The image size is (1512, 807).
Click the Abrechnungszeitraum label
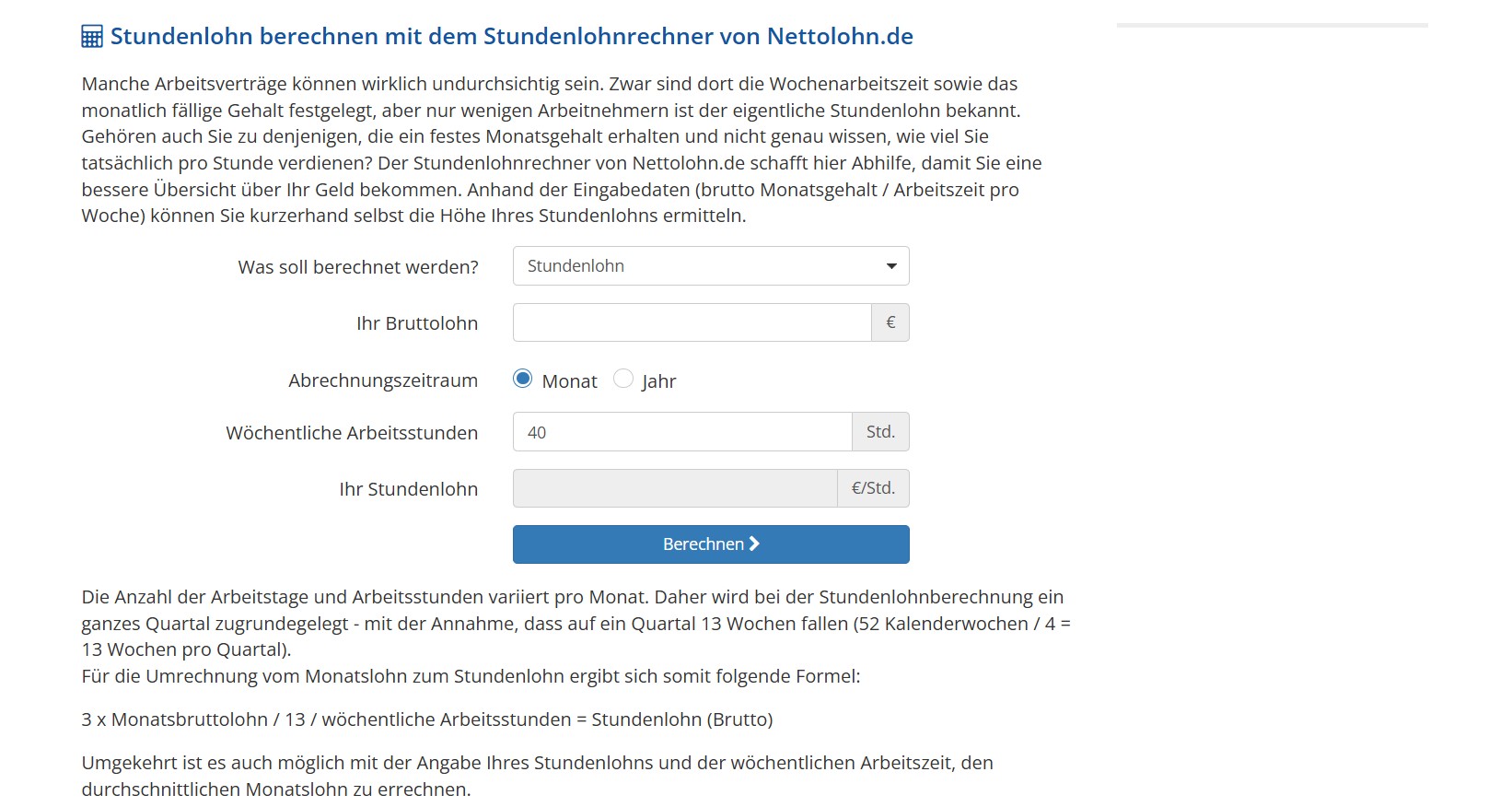click(383, 380)
